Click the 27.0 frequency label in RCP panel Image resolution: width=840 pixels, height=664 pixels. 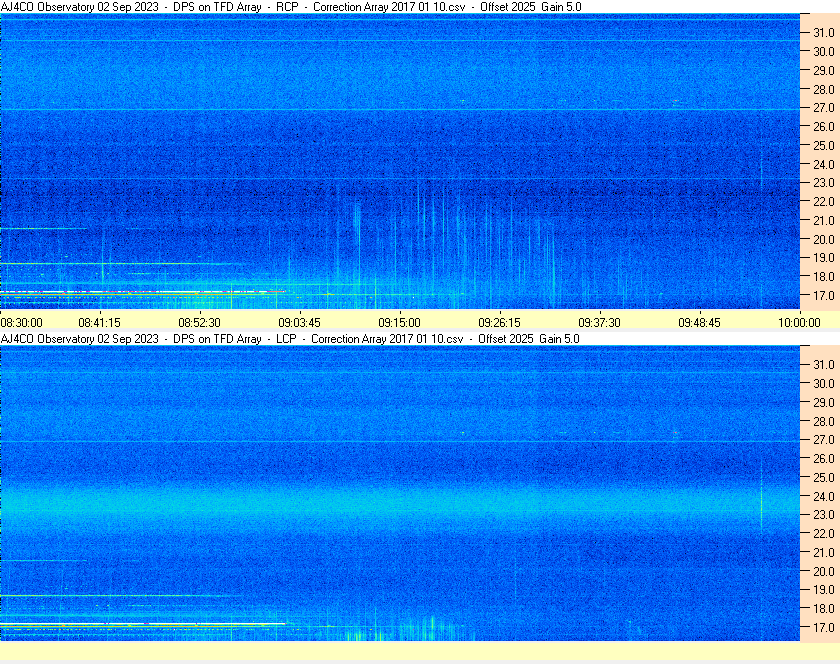click(824, 108)
